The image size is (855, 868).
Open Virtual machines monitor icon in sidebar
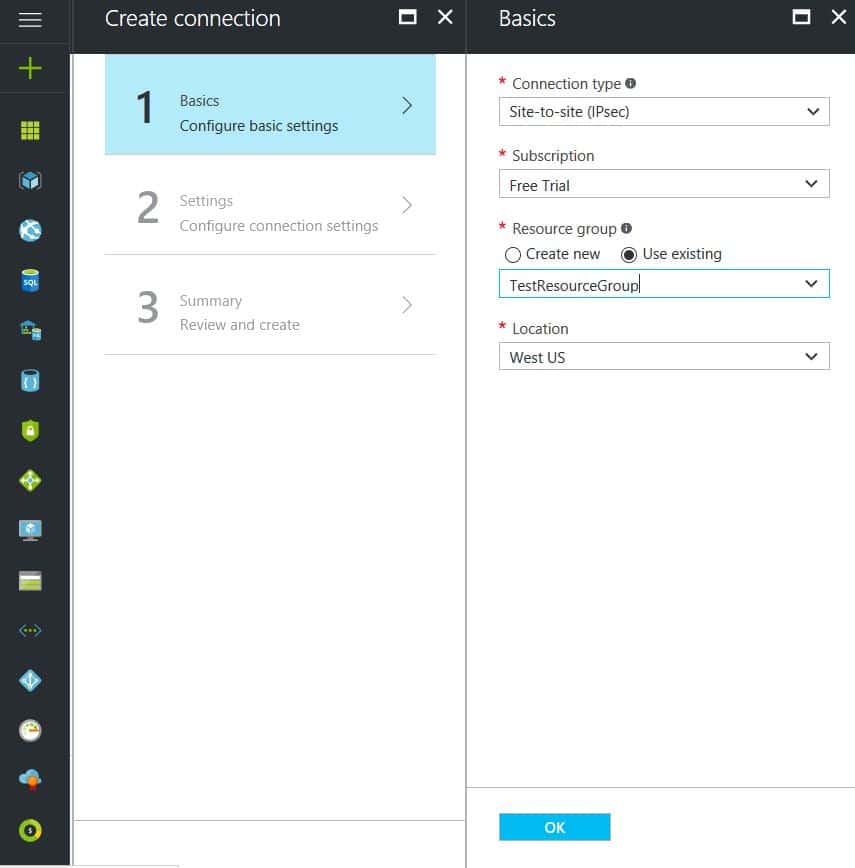pyautogui.click(x=30, y=530)
